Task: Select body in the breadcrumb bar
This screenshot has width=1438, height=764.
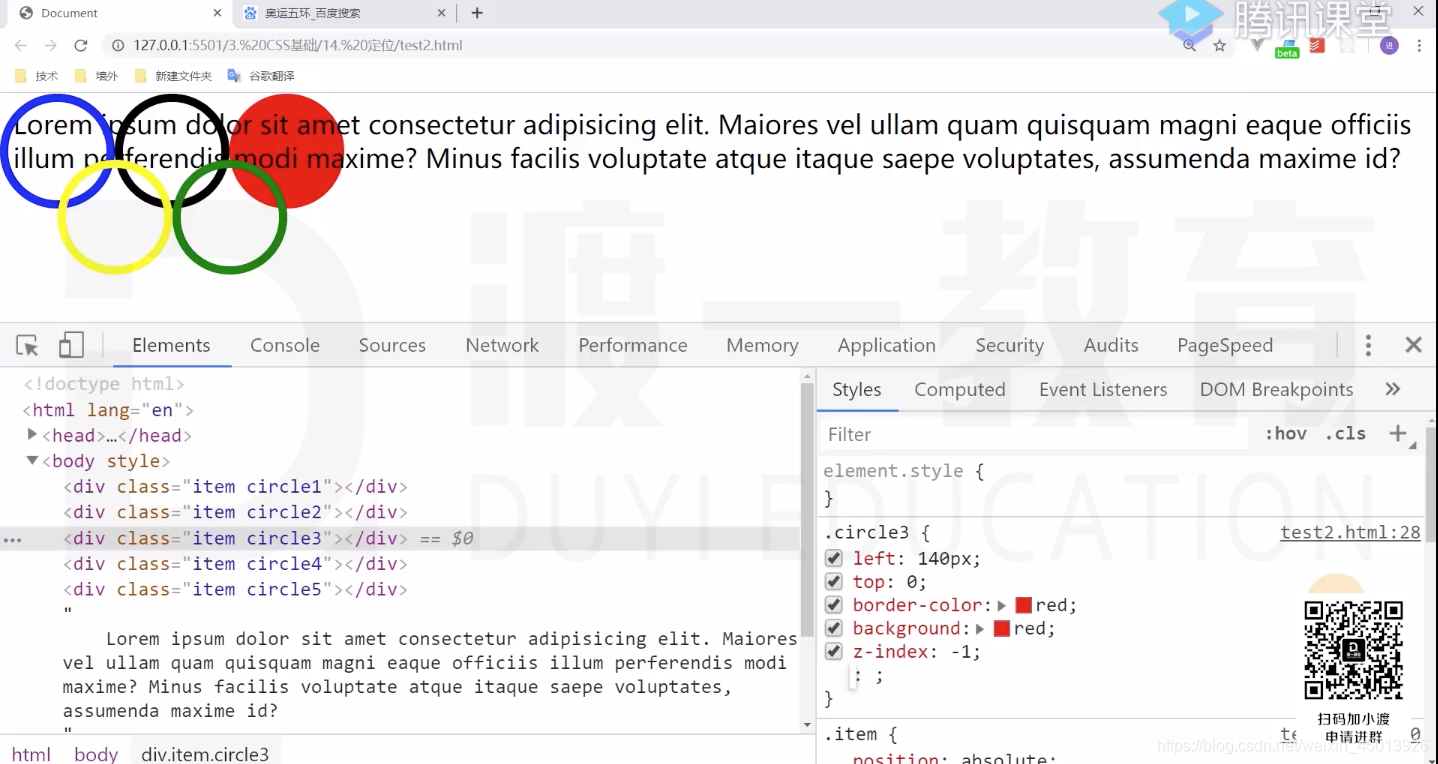Action: (x=96, y=754)
